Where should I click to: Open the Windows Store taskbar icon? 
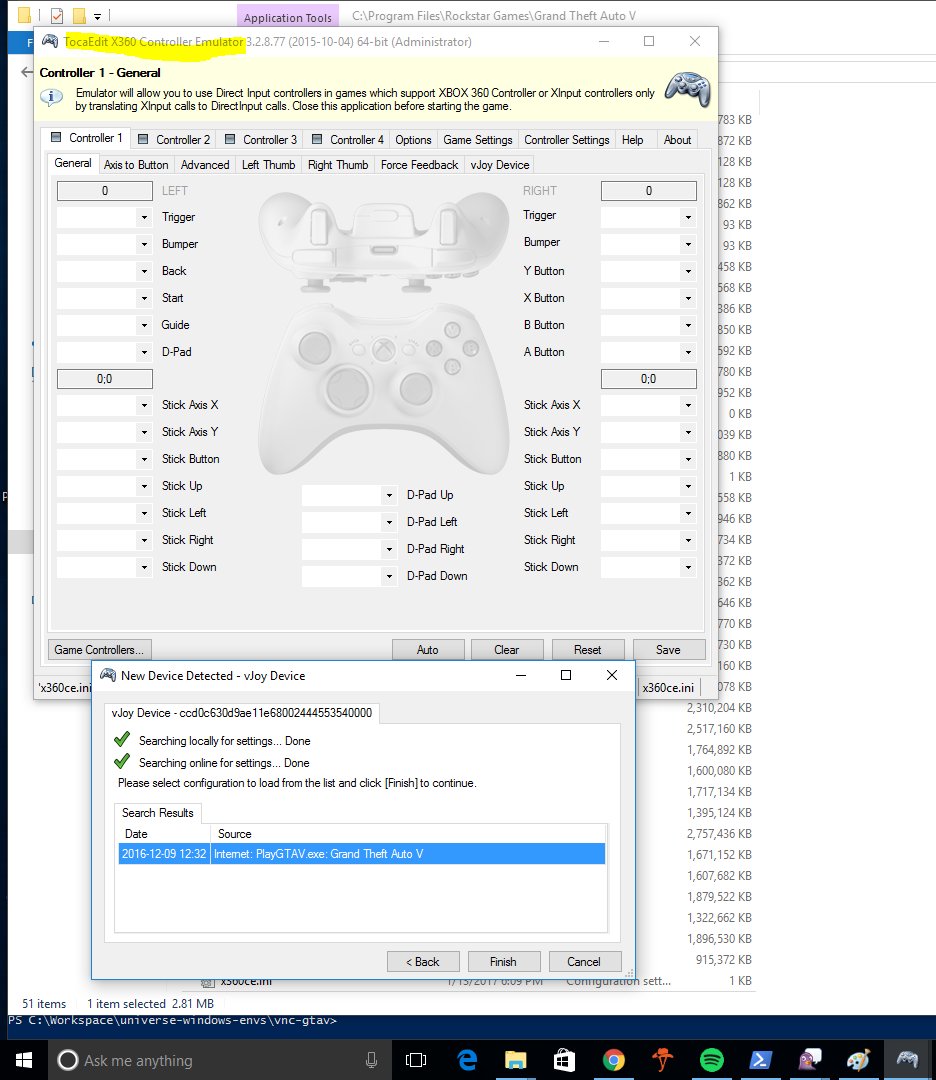click(564, 1060)
